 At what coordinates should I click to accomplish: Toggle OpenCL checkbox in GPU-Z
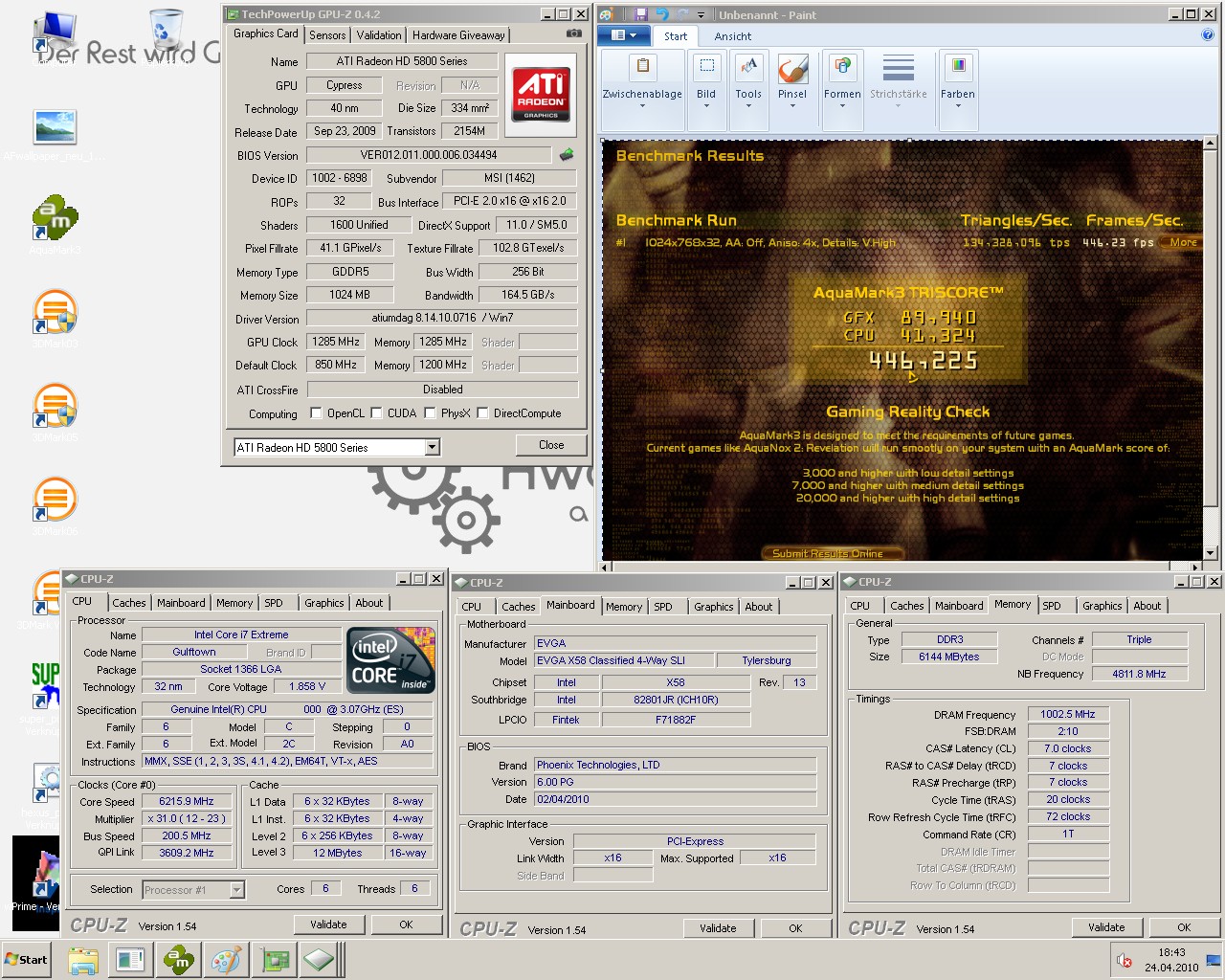click(x=316, y=413)
